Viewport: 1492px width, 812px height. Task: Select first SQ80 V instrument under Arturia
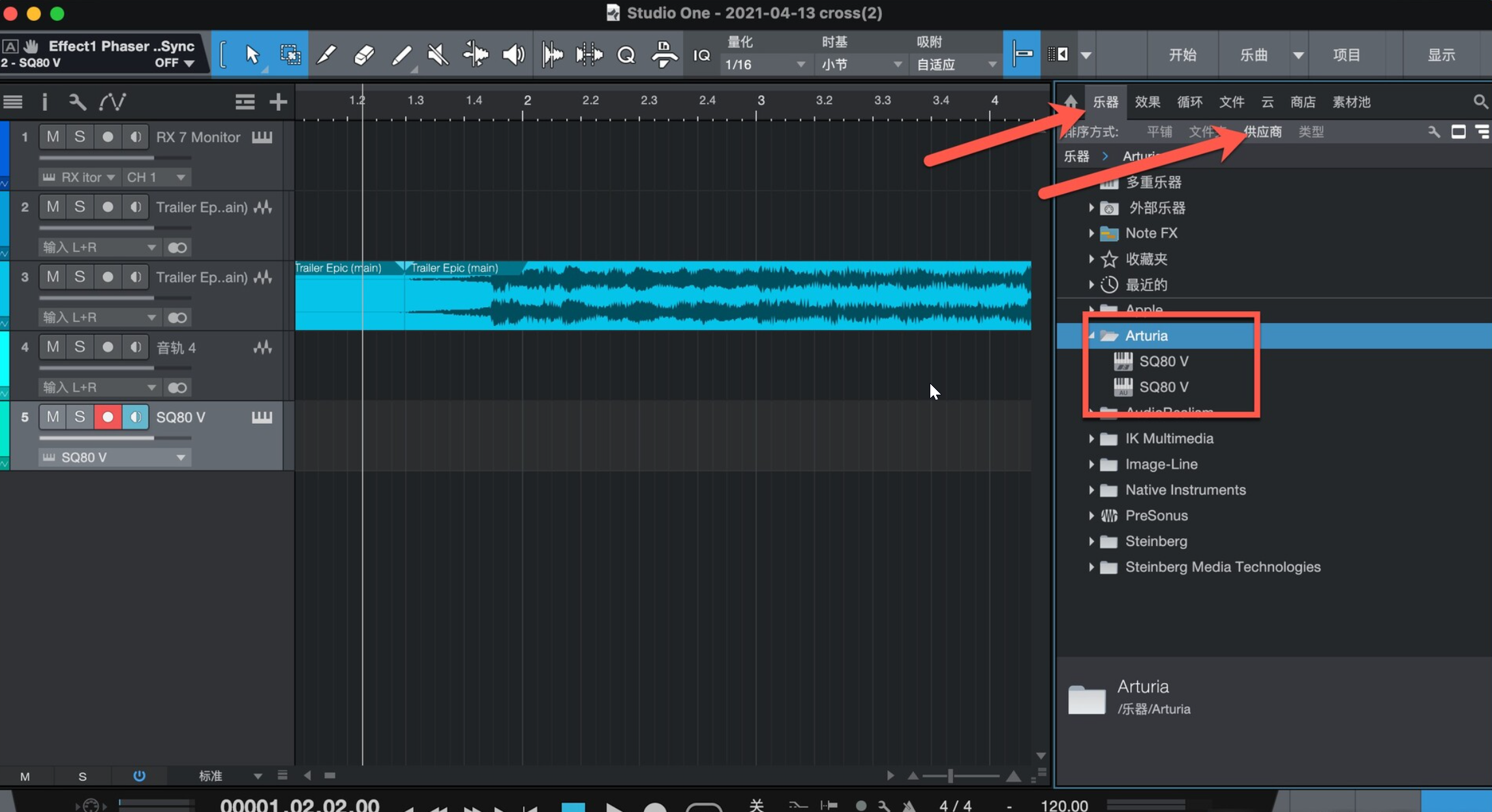pyautogui.click(x=1163, y=361)
